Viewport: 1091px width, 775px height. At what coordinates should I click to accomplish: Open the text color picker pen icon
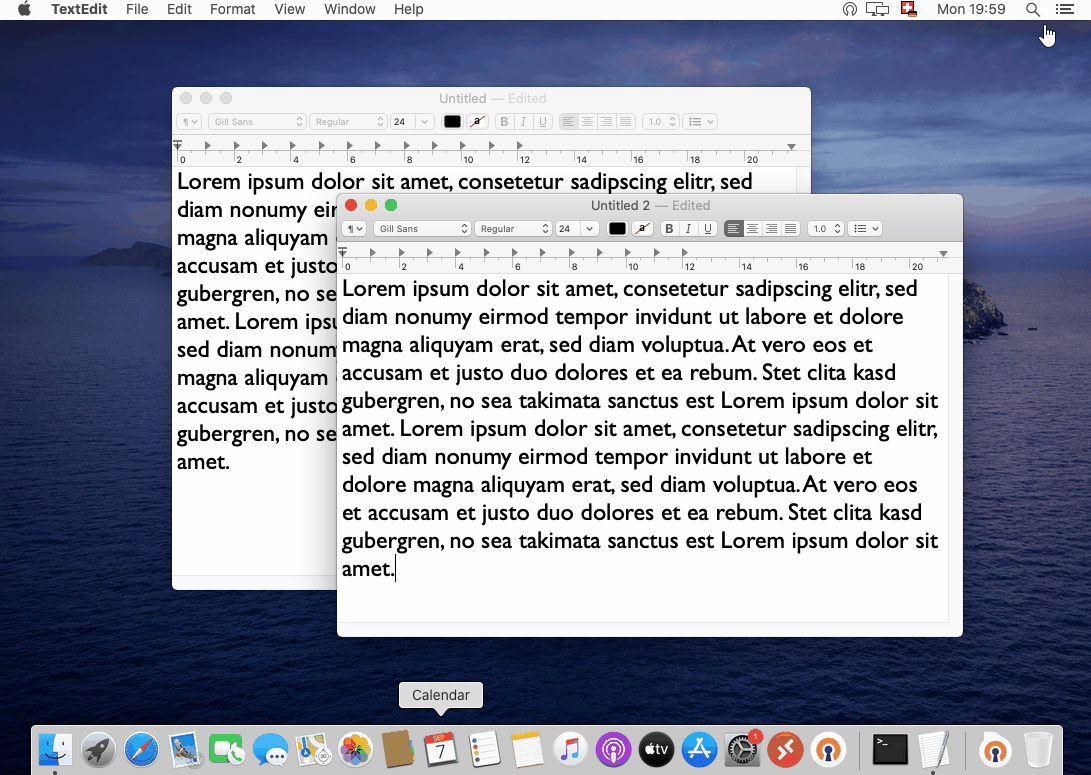coord(642,228)
